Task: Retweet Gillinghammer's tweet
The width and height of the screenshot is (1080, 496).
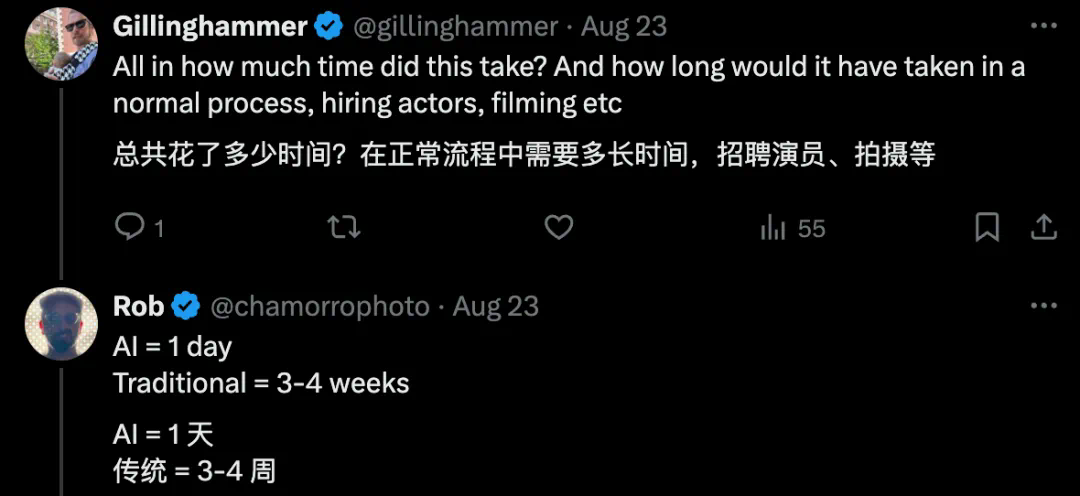Action: pos(344,228)
